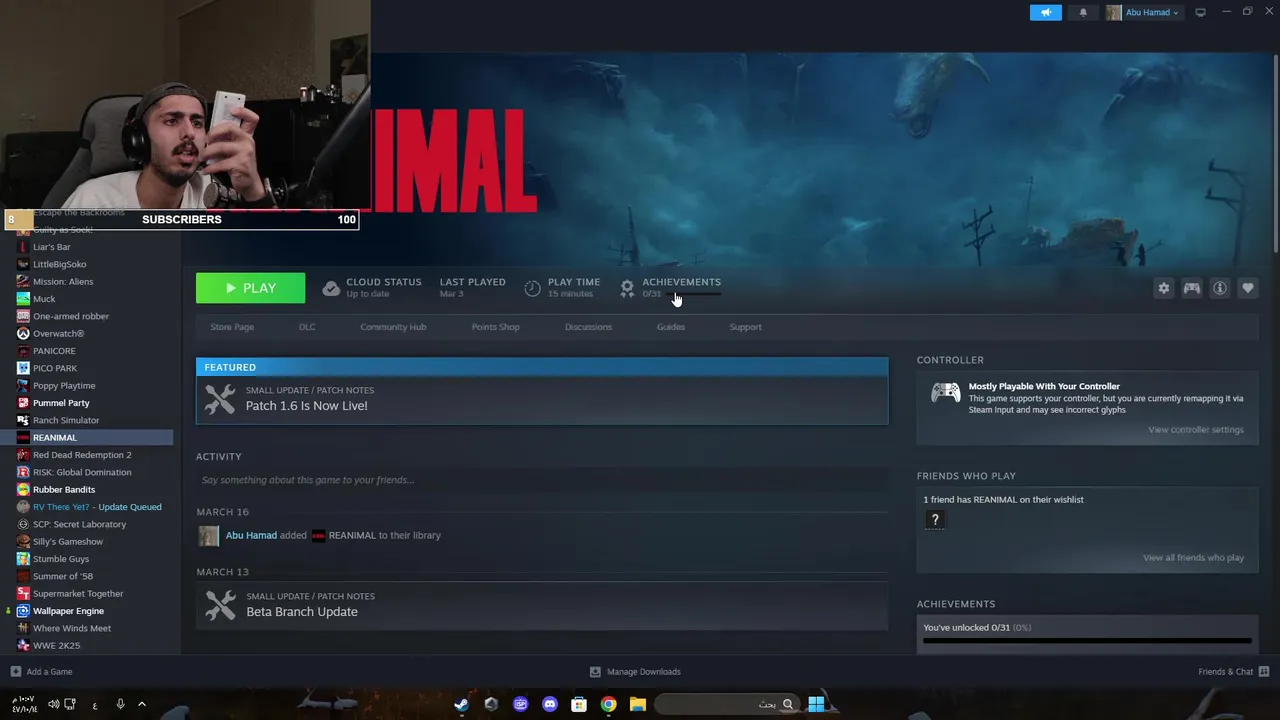Open the Points Shop tab
The width and height of the screenshot is (1280, 720).
[495, 327]
